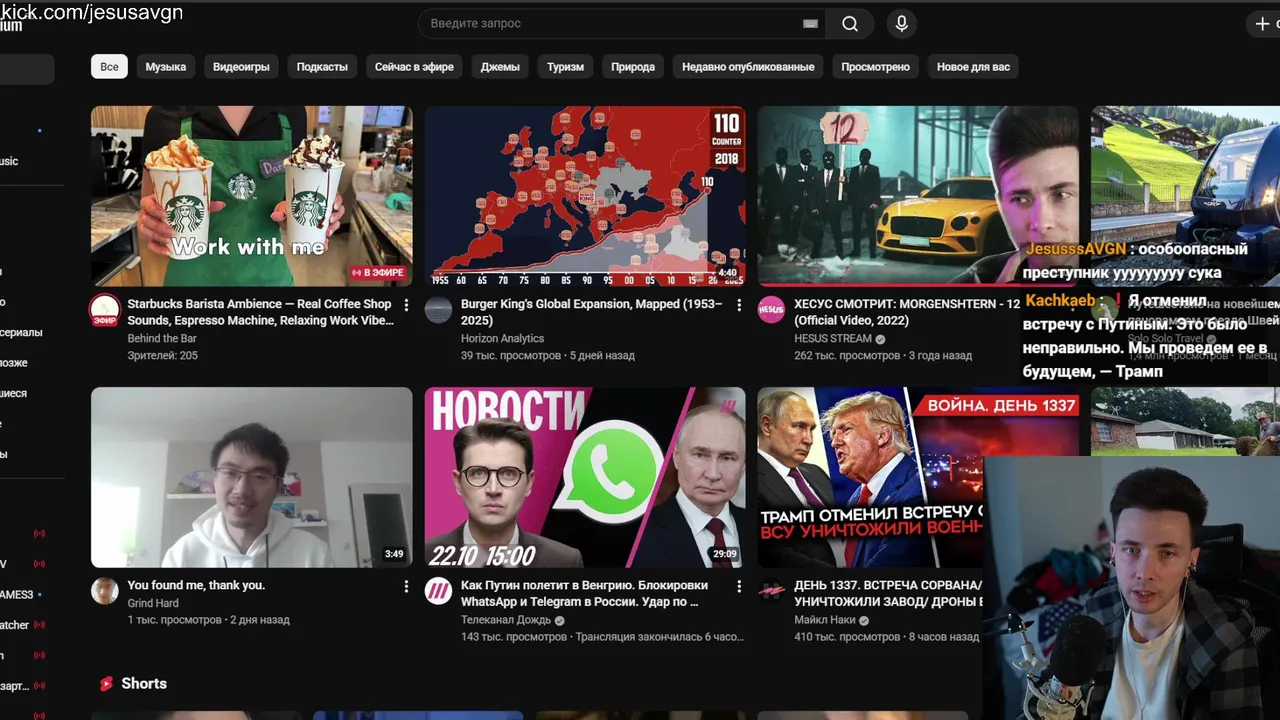Click the Create plus button
Viewport: 1280px width, 720px height.
pyautogui.click(x=1262, y=24)
